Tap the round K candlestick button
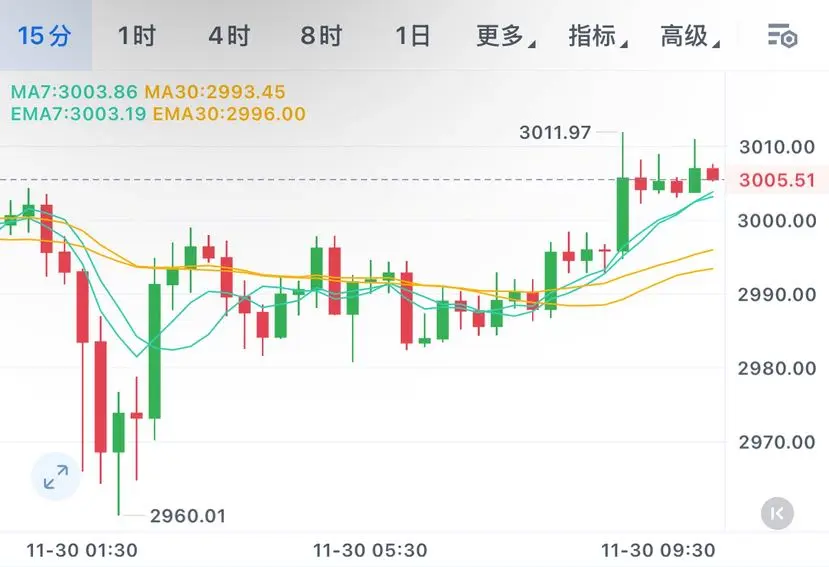The width and height of the screenshot is (829, 567). click(x=777, y=513)
